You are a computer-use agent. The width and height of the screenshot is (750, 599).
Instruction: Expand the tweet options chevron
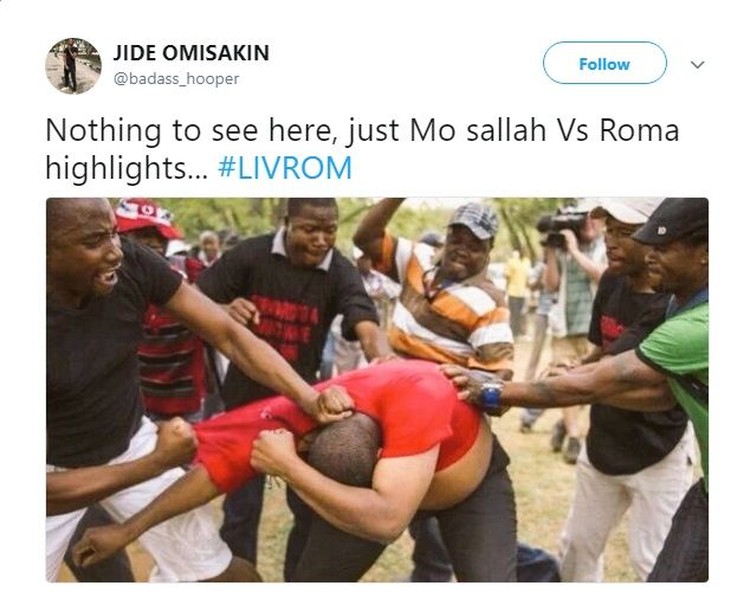[x=698, y=64]
